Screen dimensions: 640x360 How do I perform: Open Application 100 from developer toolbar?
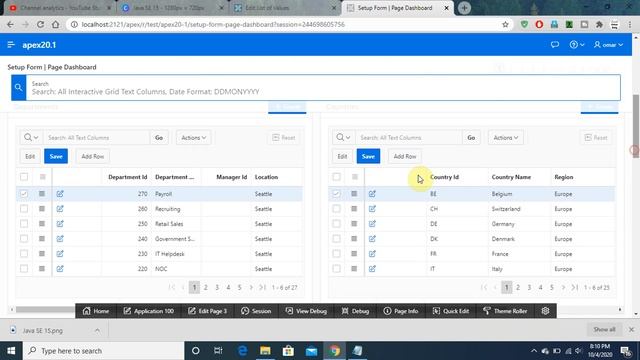click(x=149, y=311)
